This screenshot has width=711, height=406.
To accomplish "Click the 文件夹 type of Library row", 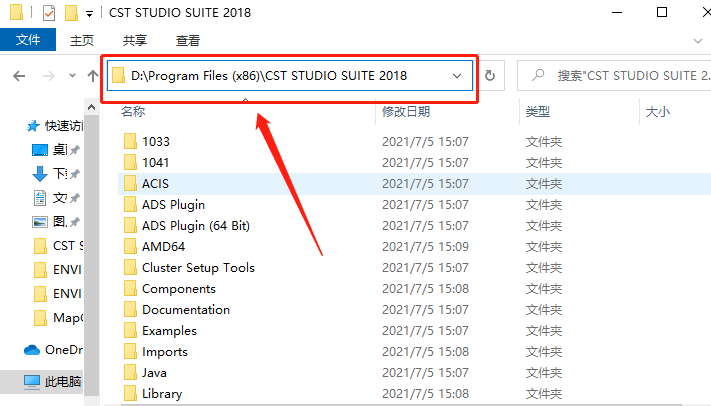I will point(544,394).
